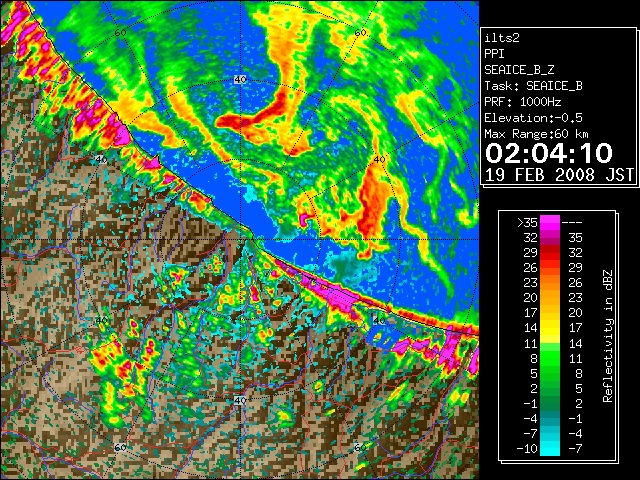Click the '60' range label in the northeast
Image resolution: width=640 pixels, height=480 pixels.
pyautogui.click(x=360, y=32)
